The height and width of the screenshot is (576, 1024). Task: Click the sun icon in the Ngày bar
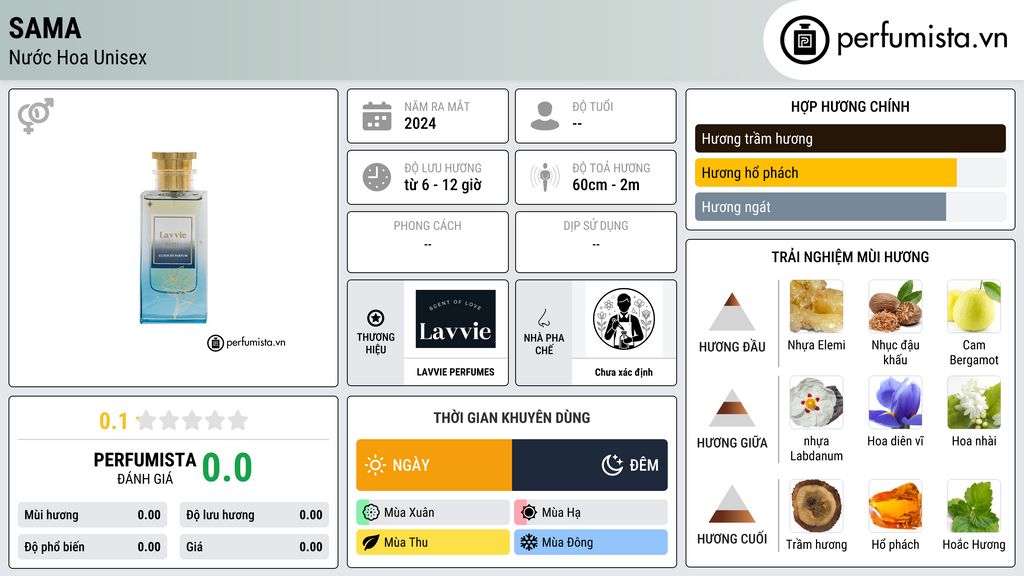pyautogui.click(x=375, y=465)
